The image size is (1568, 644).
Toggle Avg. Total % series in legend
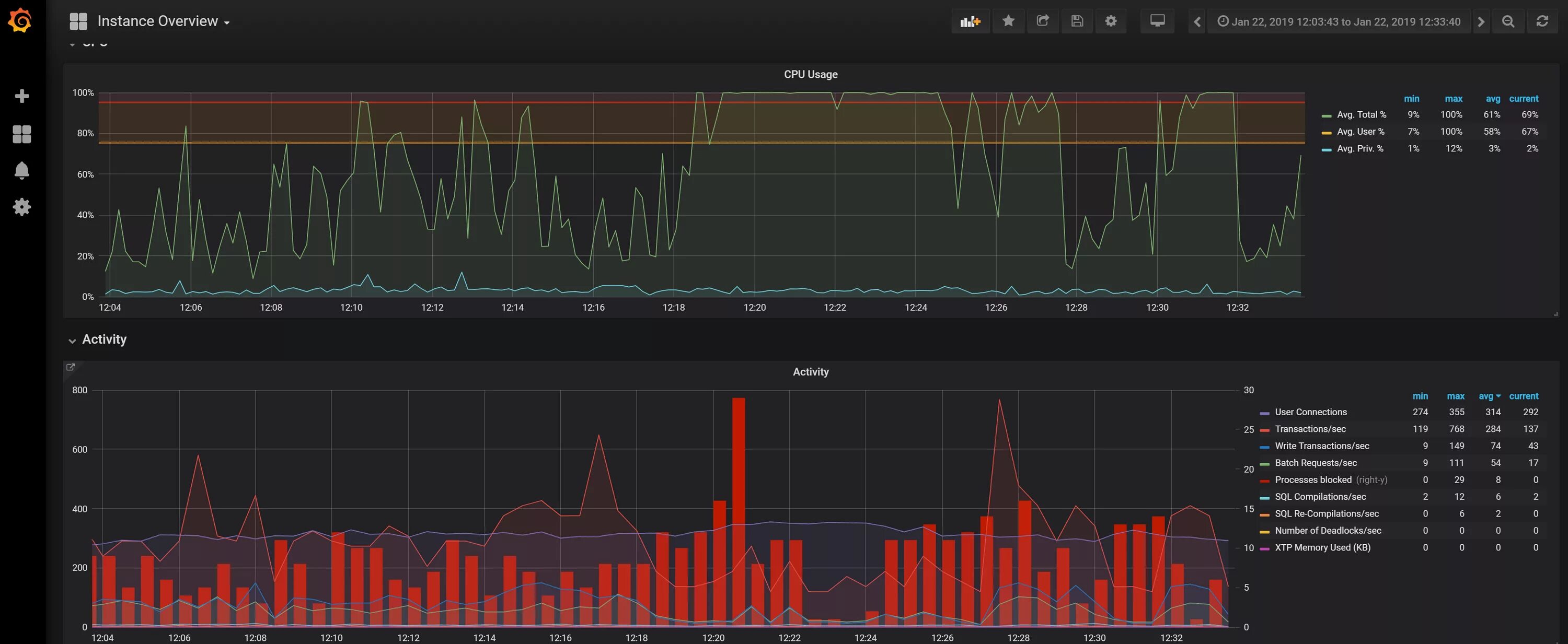point(1361,114)
